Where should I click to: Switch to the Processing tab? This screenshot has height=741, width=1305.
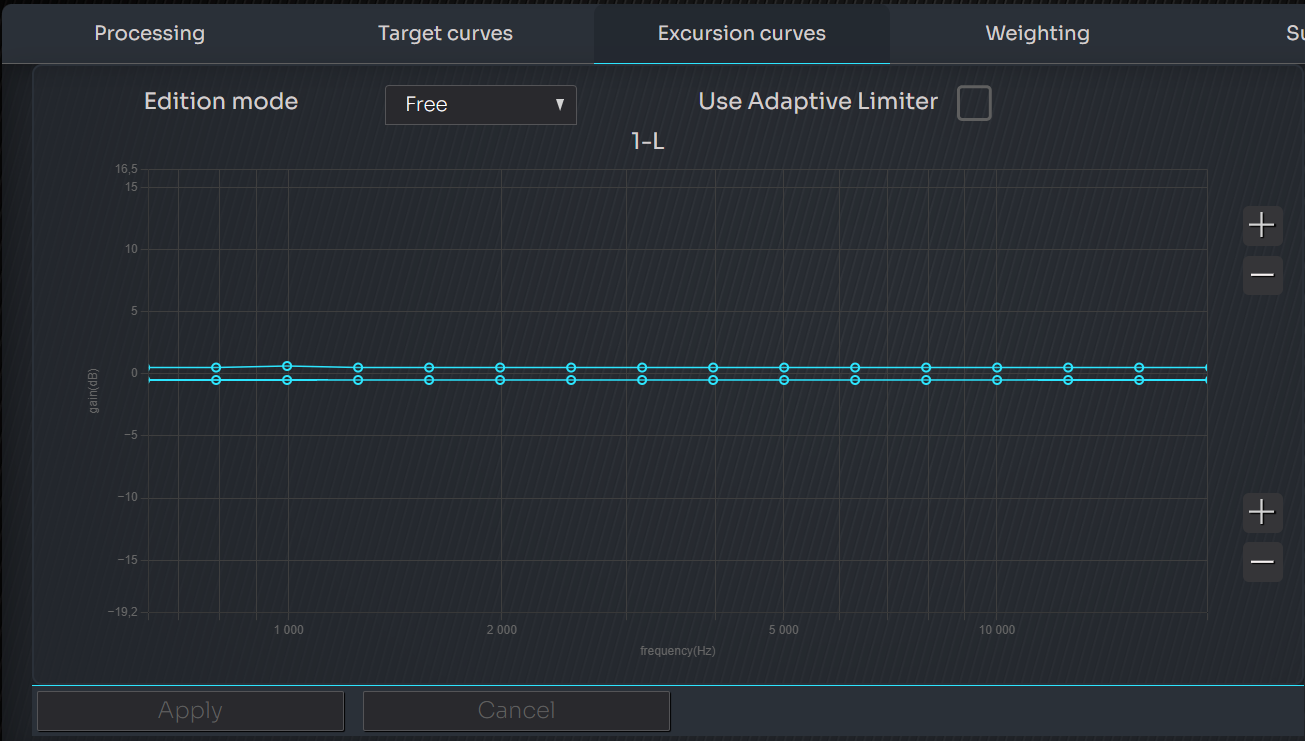point(149,33)
